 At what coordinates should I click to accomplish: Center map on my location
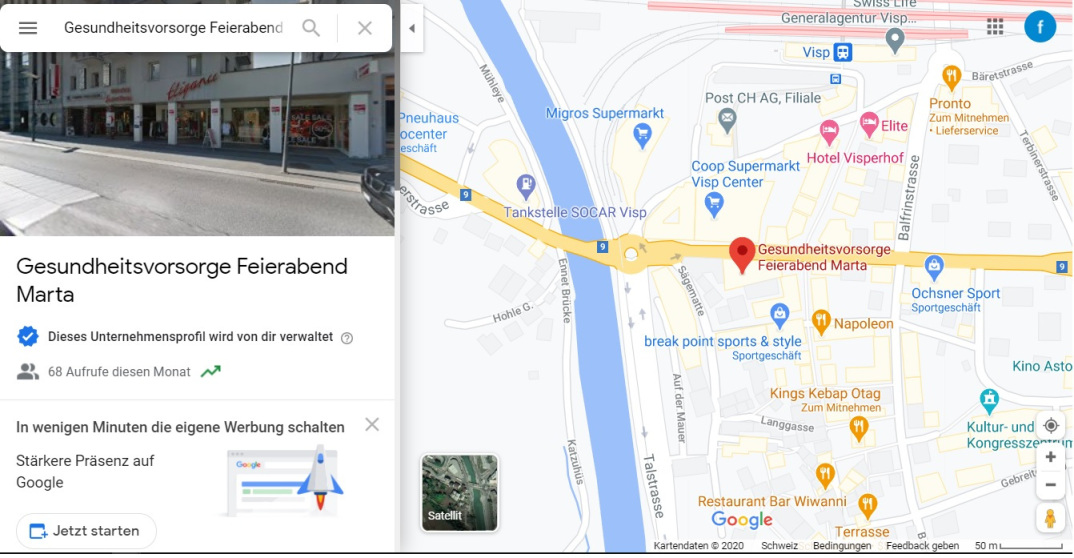(1051, 426)
